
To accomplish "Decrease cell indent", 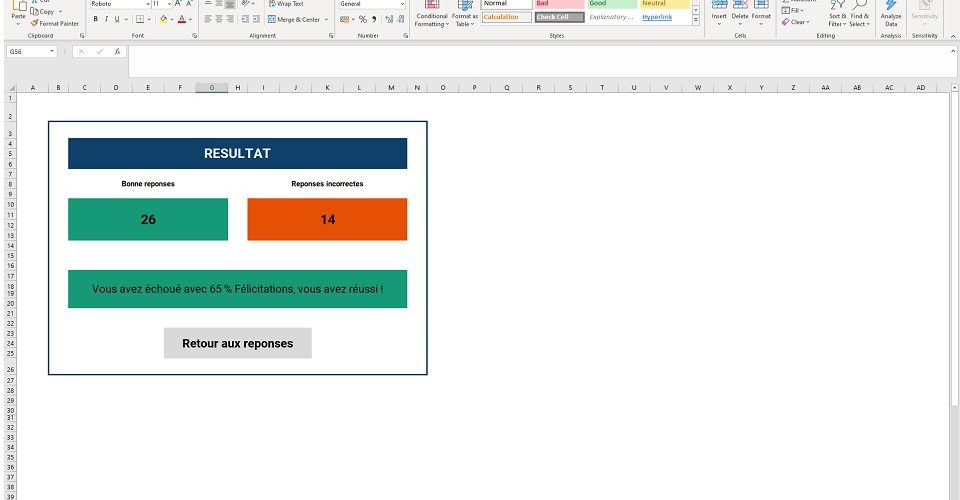I will (245, 20).
